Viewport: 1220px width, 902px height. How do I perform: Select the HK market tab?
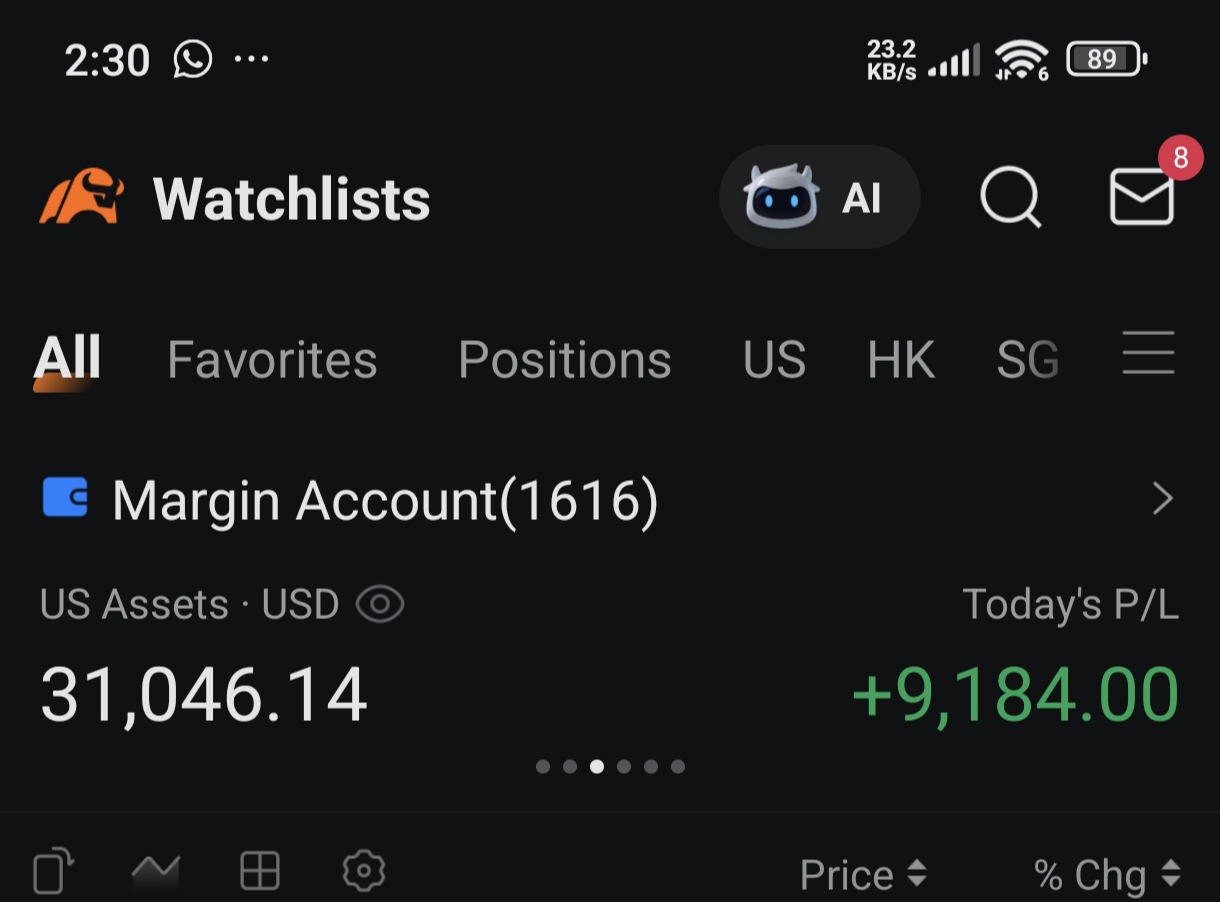coord(901,359)
